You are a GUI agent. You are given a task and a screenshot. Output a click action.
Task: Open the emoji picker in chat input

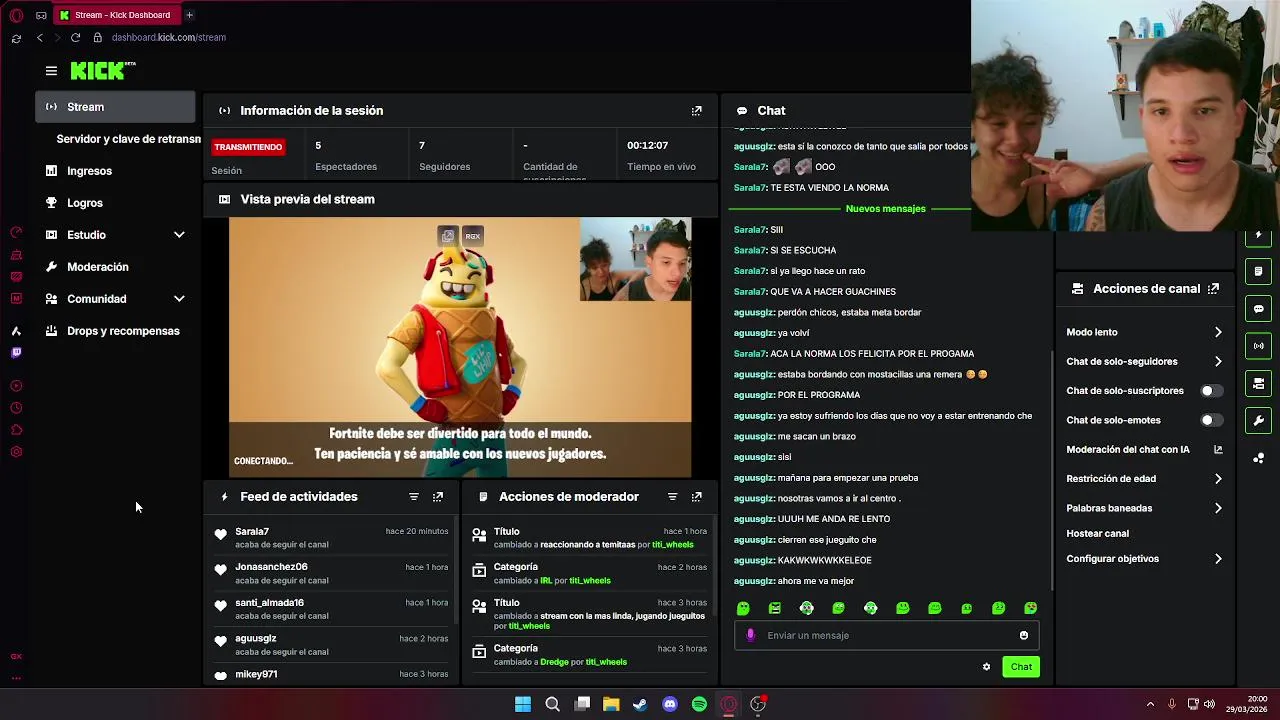[1023, 636]
